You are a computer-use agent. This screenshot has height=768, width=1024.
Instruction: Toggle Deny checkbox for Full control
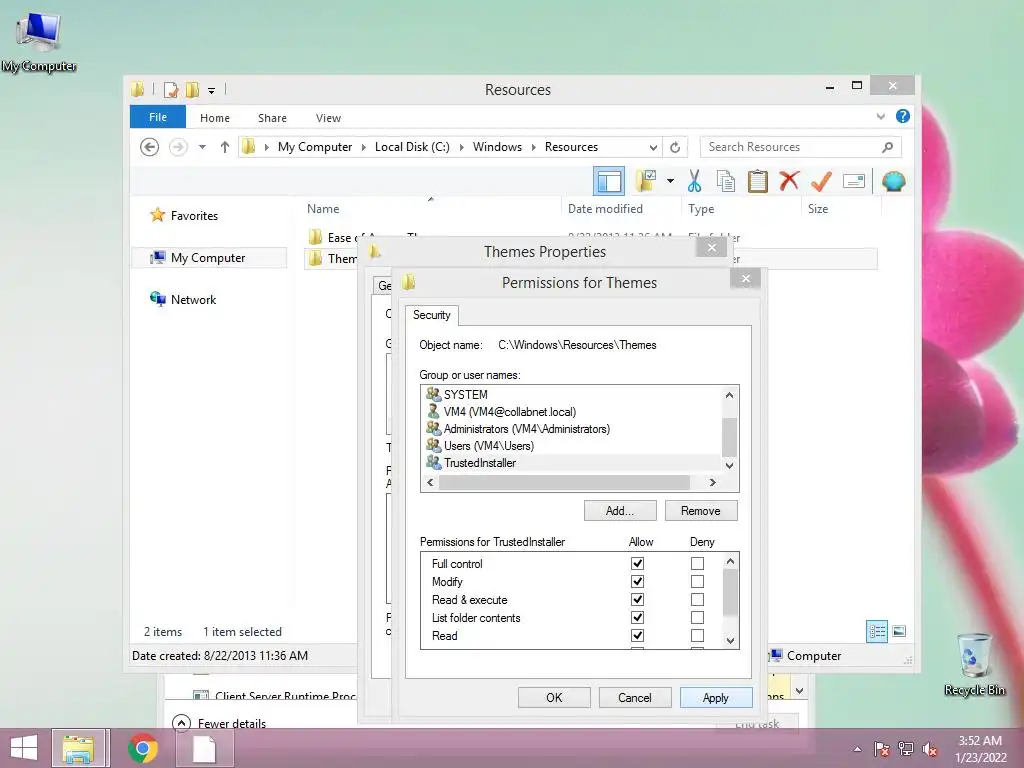click(697, 563)
